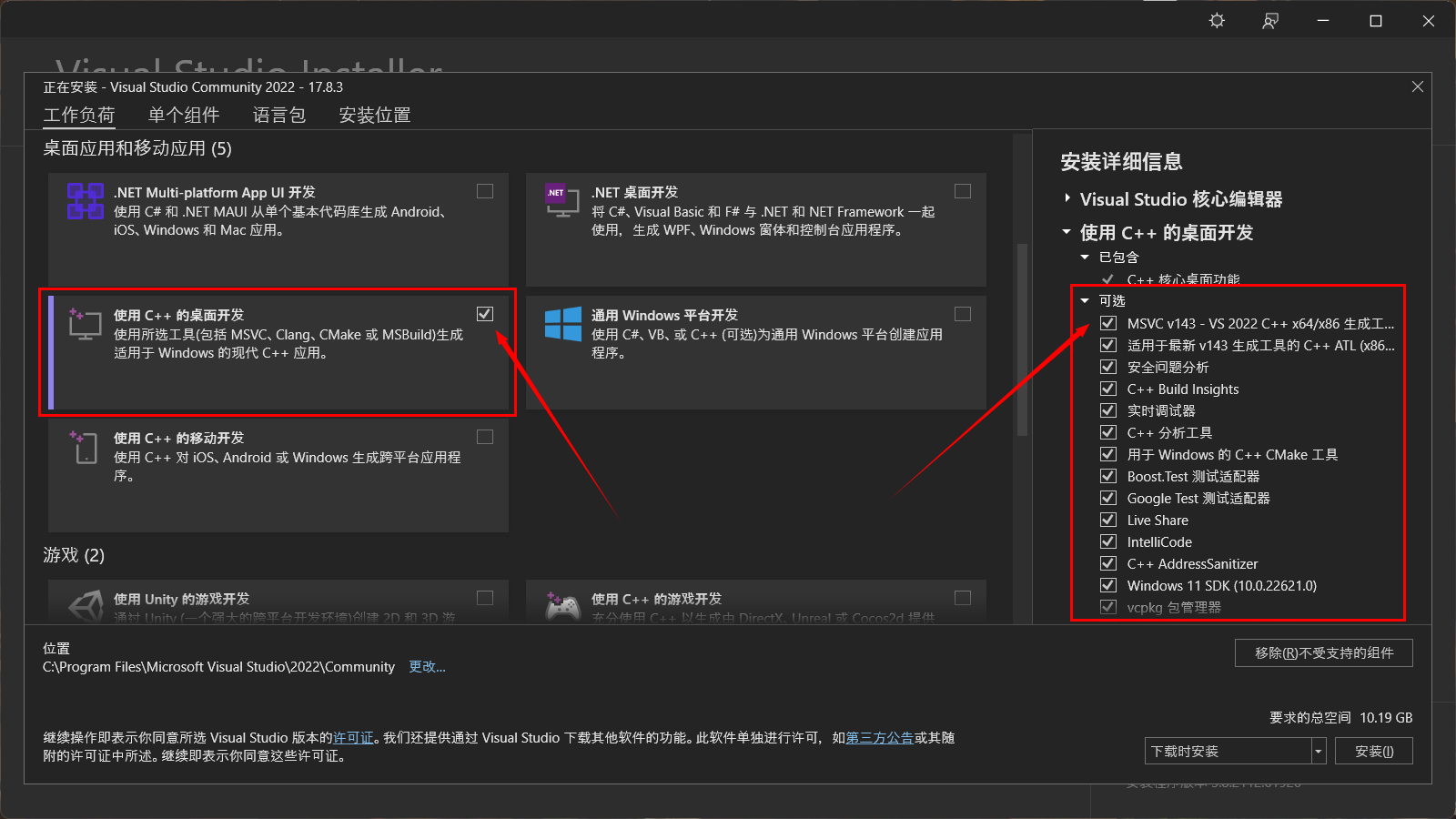This screenshot has height=819, width=1456.
Task: Check the .NET 桌面开发 workload checkbox
Action: coord(963,191)
